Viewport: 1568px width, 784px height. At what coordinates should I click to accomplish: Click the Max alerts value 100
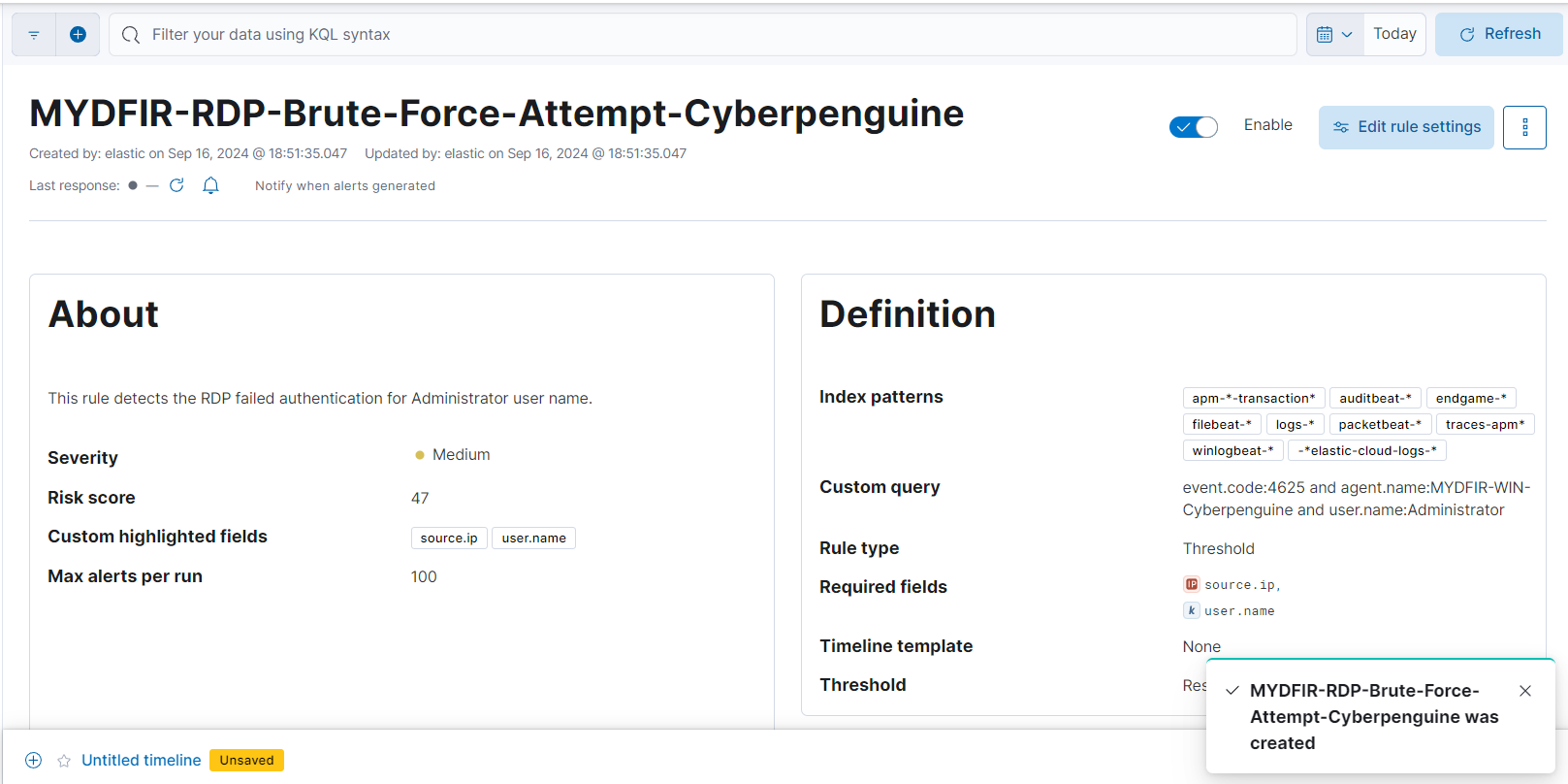(424, 577)
